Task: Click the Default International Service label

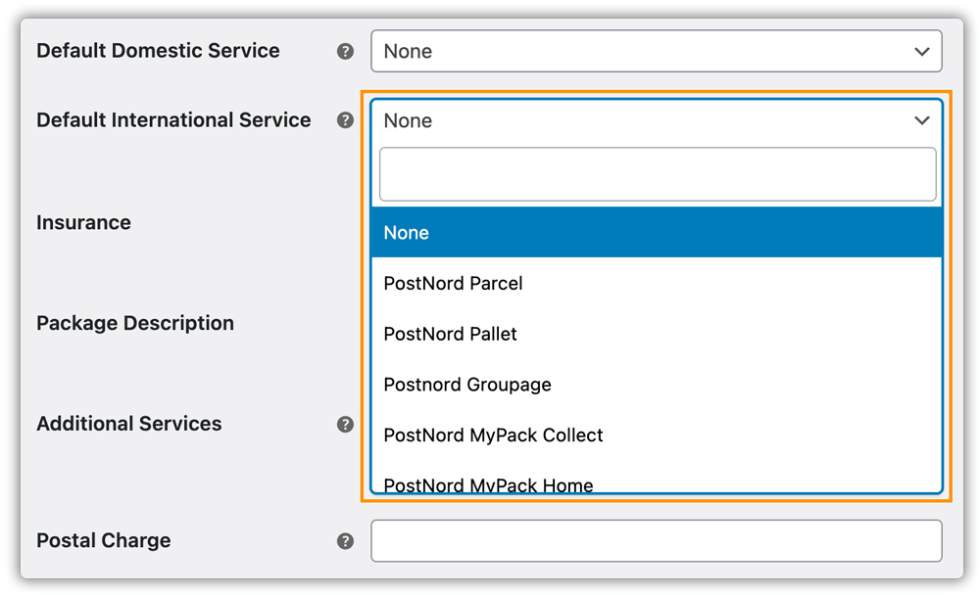Action: tap(174, 120)
